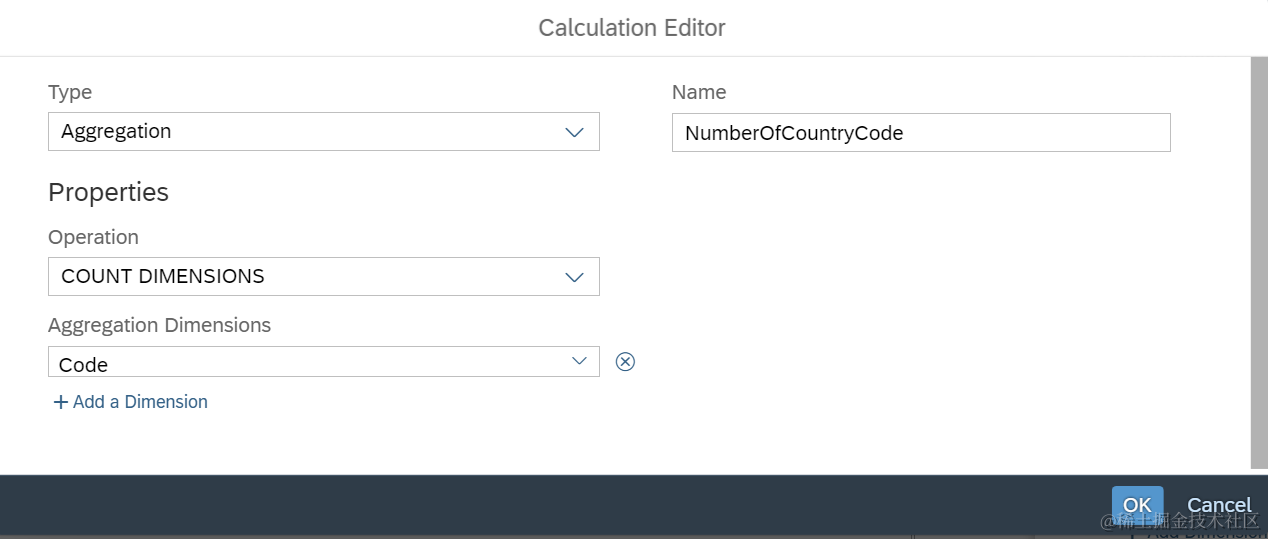Click the chevron arrow of the Code dimension
This screenshot has height=539, width=1268.
[x=579, y=361]
